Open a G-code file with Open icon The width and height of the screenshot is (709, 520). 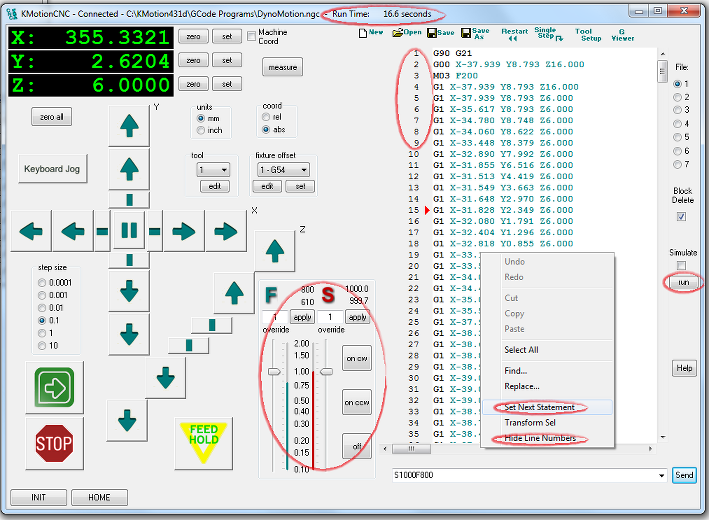tap(407, 33)
